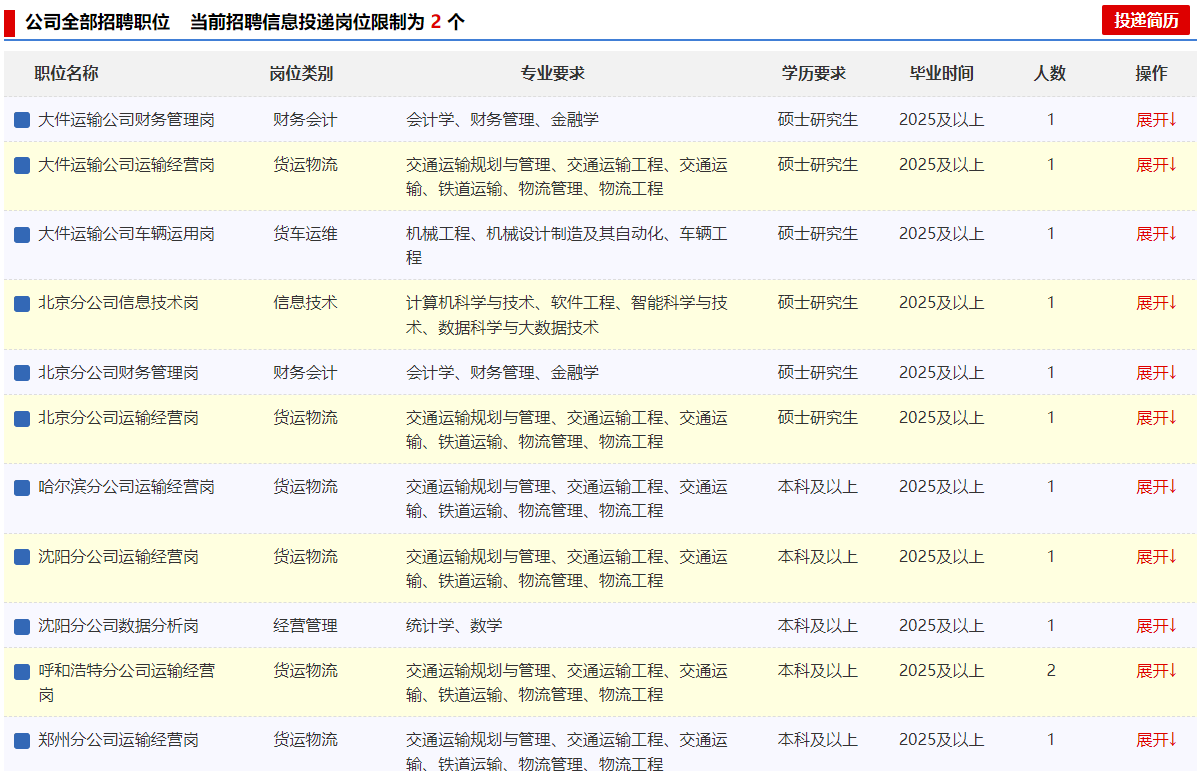
Task: Show details of 沈阳分公司运输经营岗
Action: (1156, 557)
